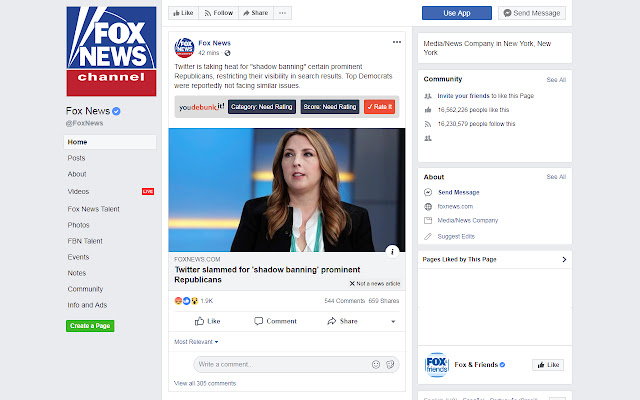640x400 pixels.
Task: Open the post options three-dot menu
Action: pos(397,42)
